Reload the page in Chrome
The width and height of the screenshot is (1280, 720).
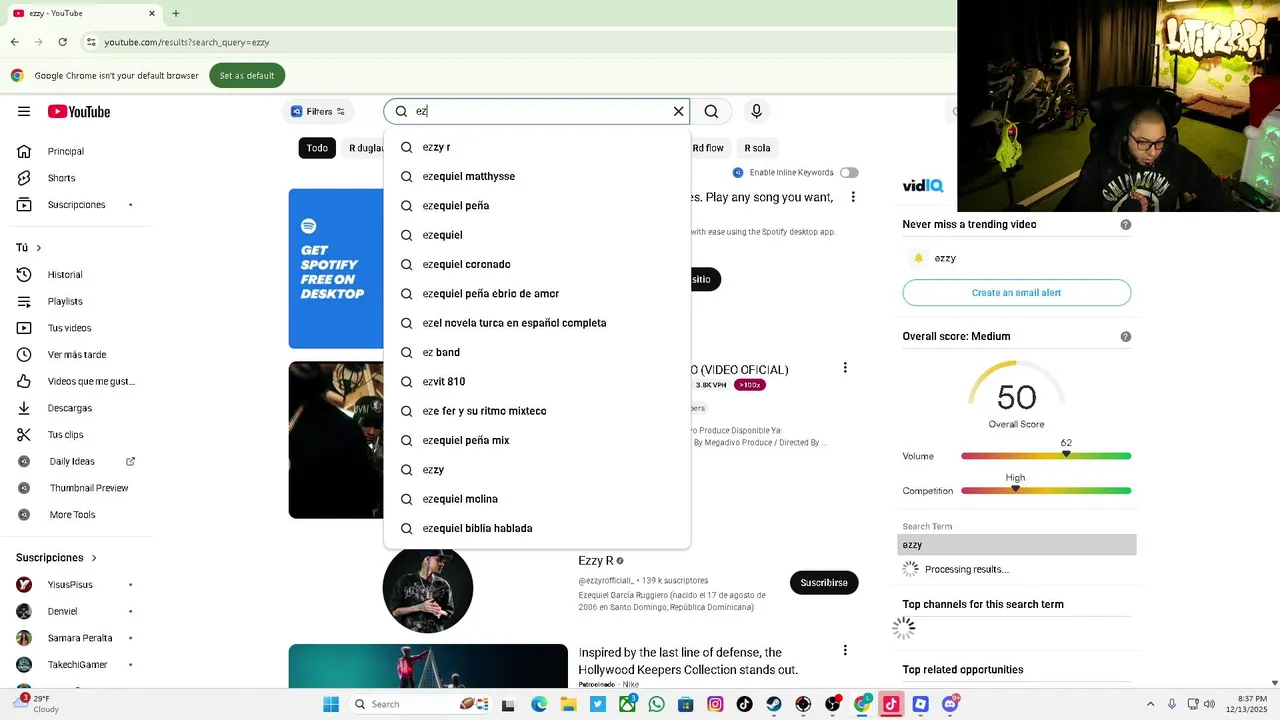[63, 42]
